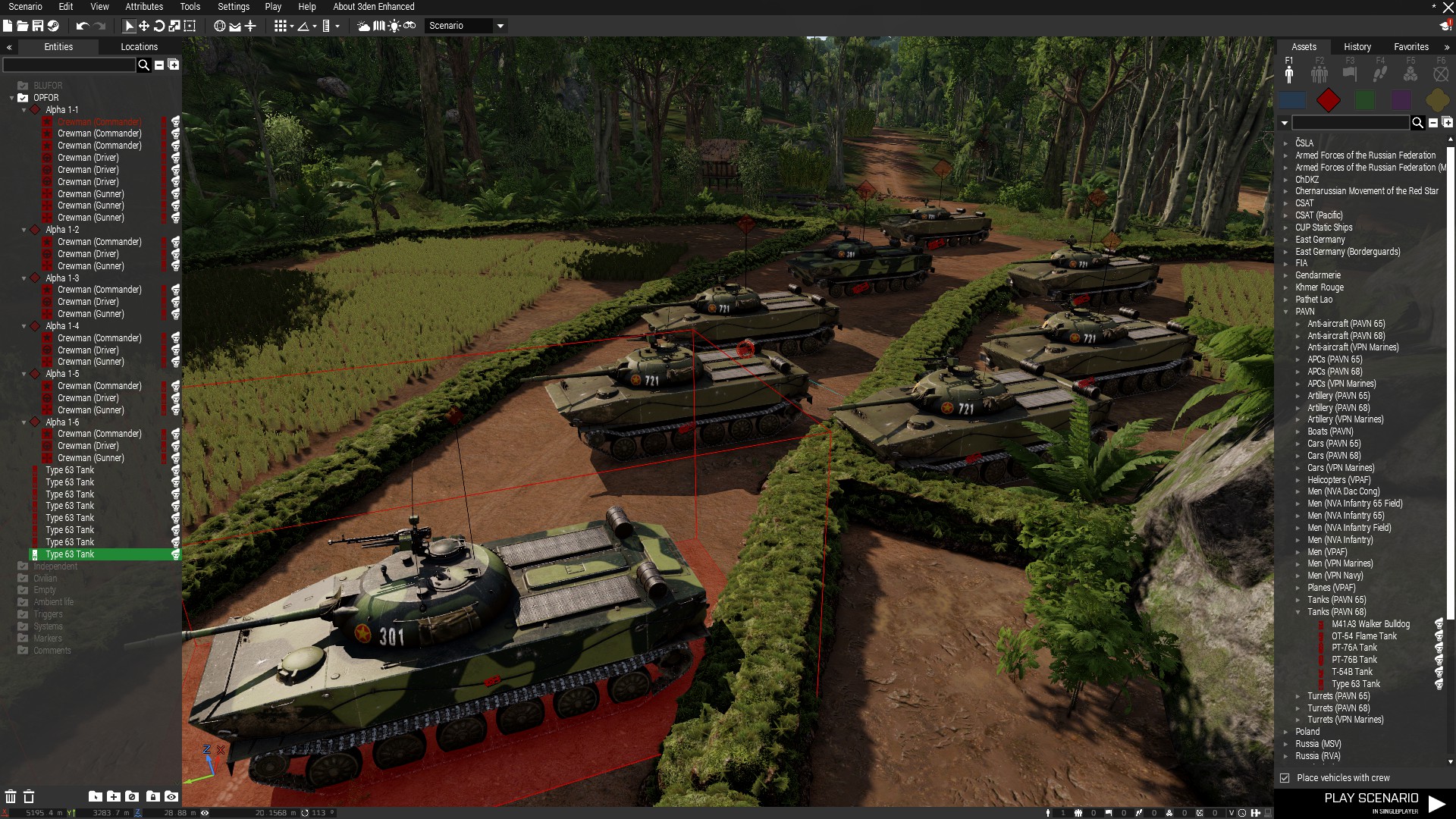Toggle the BLUFOR folder checkbox
Image resolution: width=1456 pixels, height=819 pixels.
tap(23, 86)
